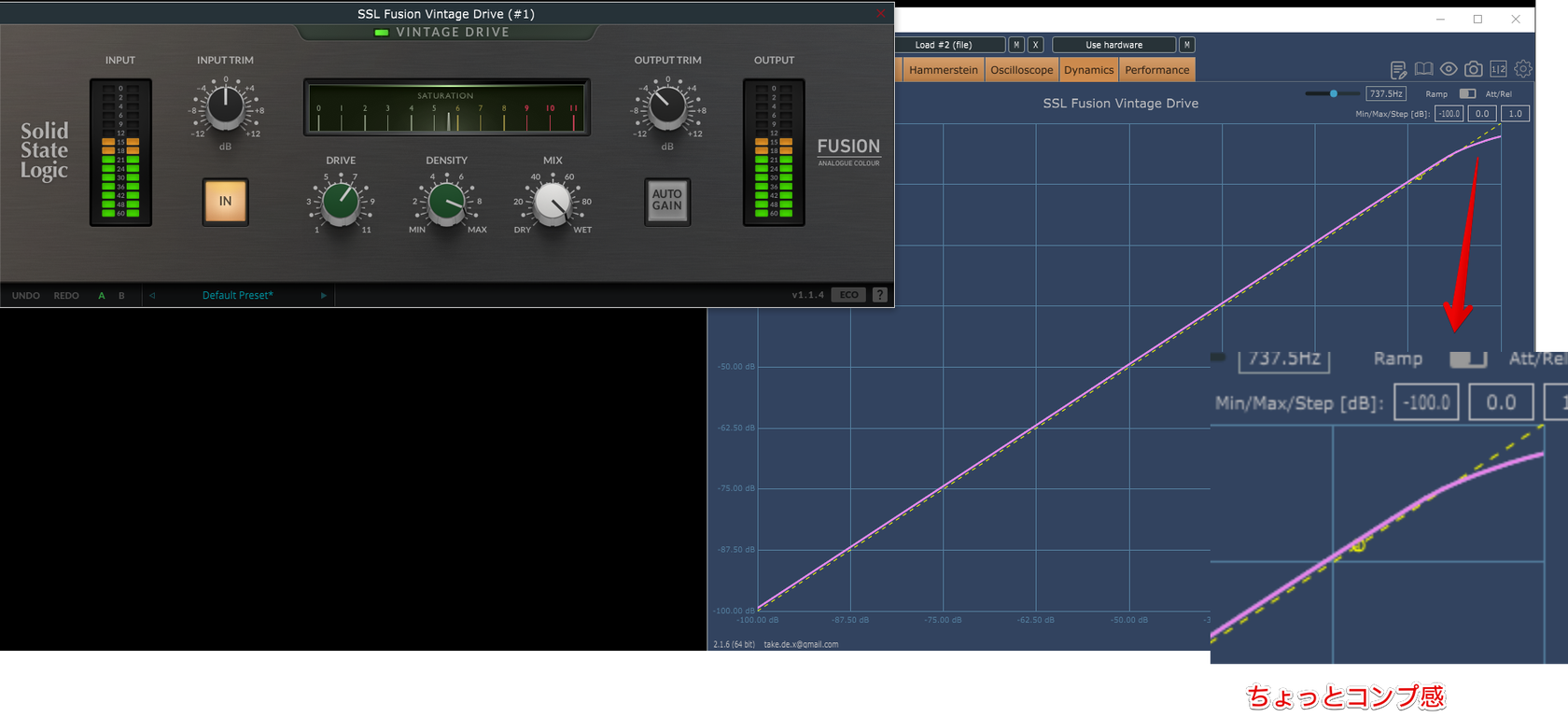Viewport: 1568px width, 717px height.
Task: Go to the previous preset arrow
Action: 152,295
